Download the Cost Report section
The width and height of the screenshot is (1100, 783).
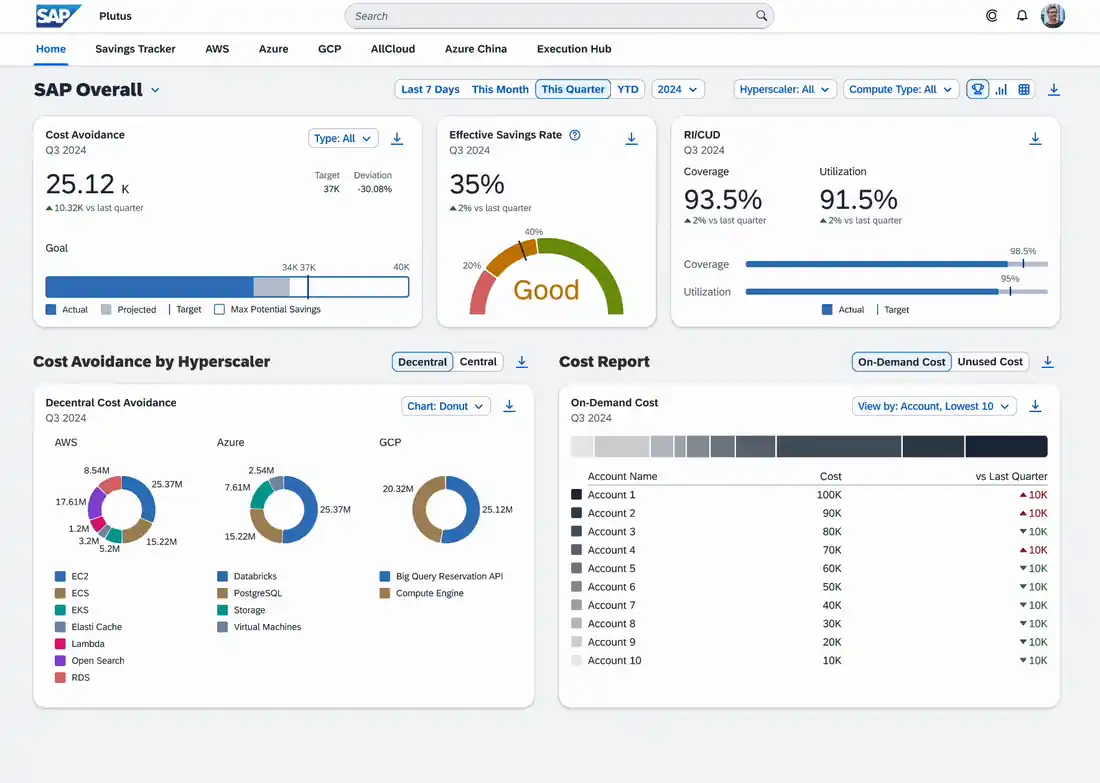point(1047,361)
